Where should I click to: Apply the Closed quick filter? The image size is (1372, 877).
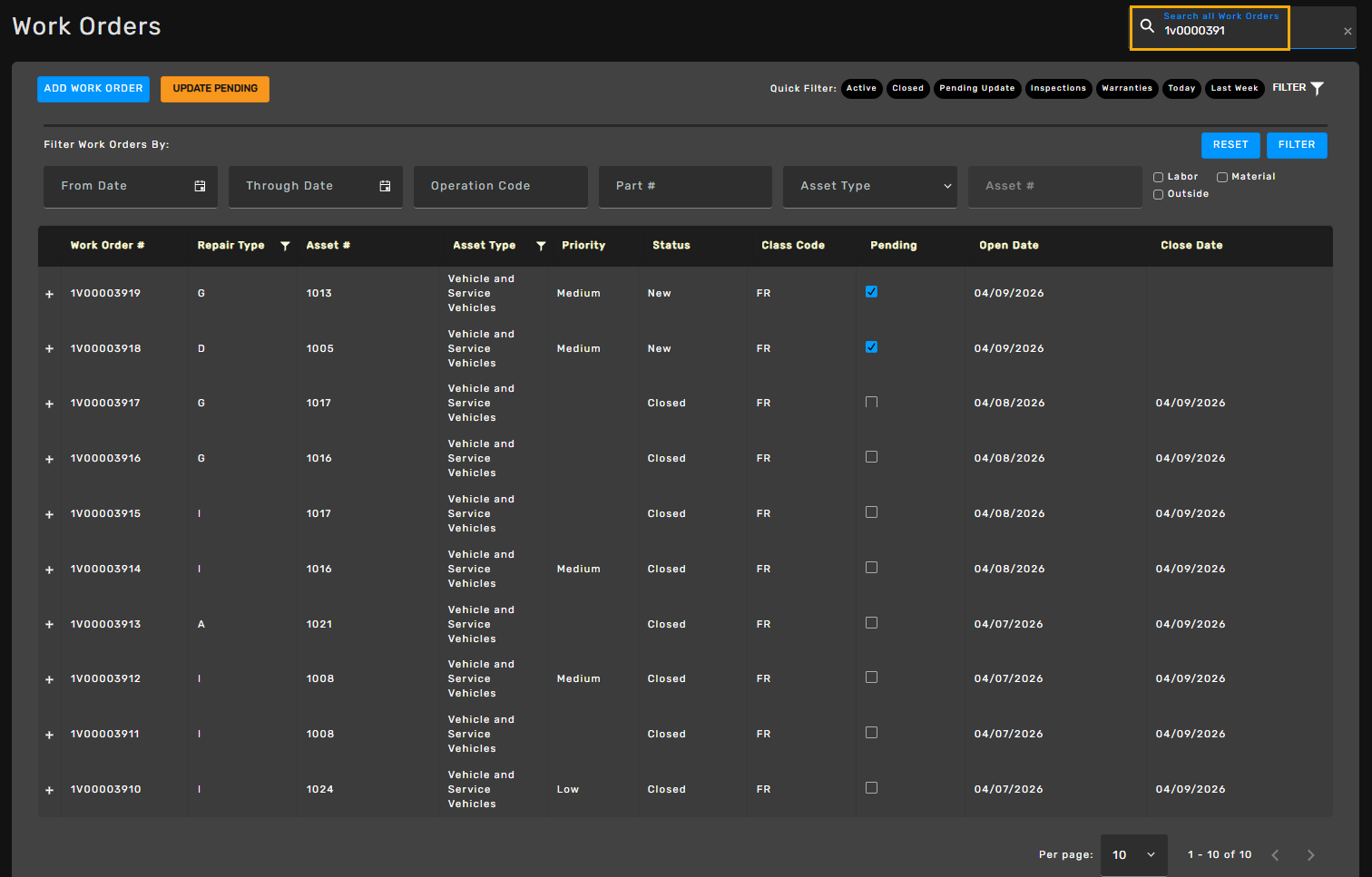(x=907, y=89)
